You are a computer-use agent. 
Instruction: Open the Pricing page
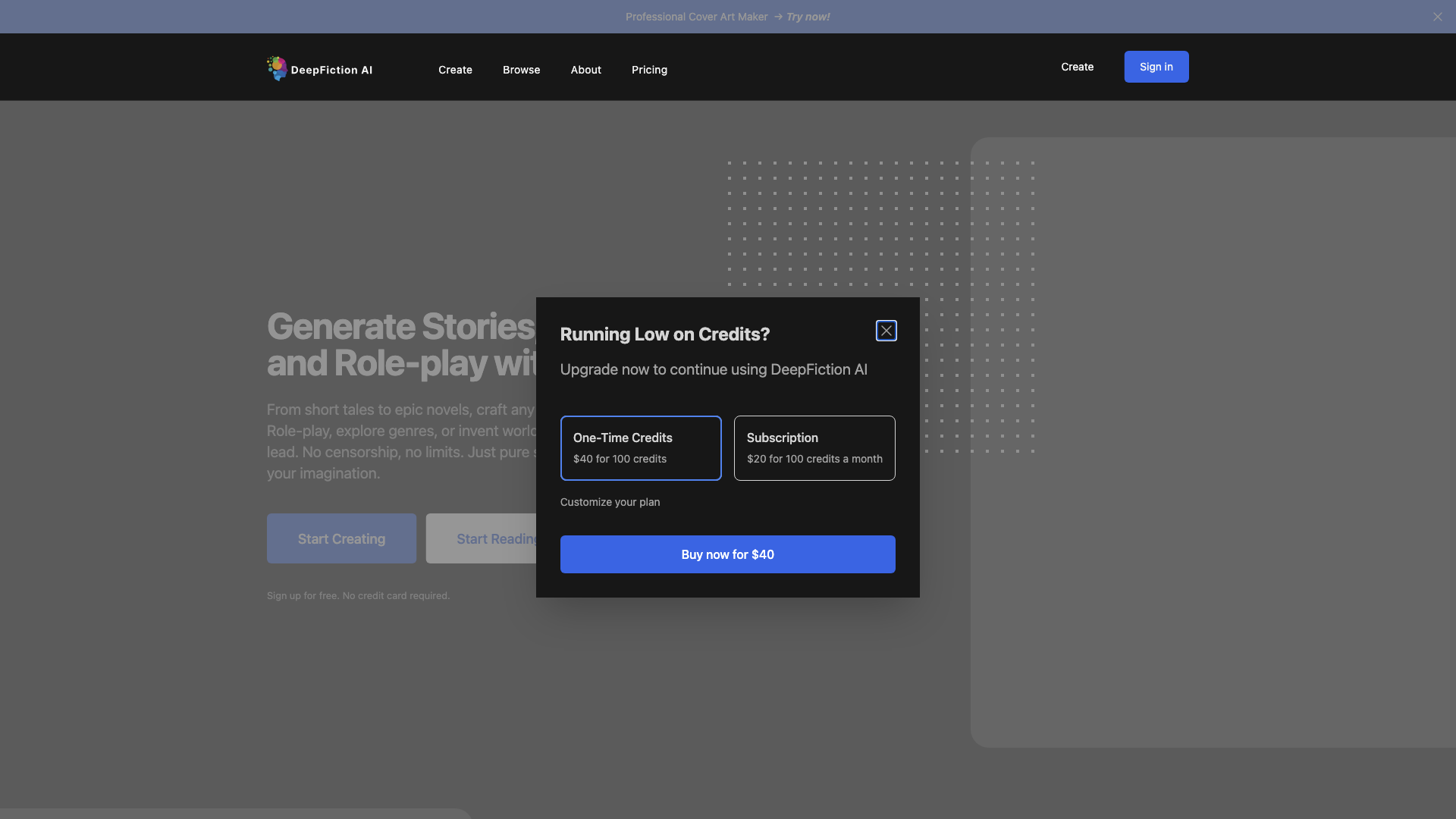pos(649,70)
